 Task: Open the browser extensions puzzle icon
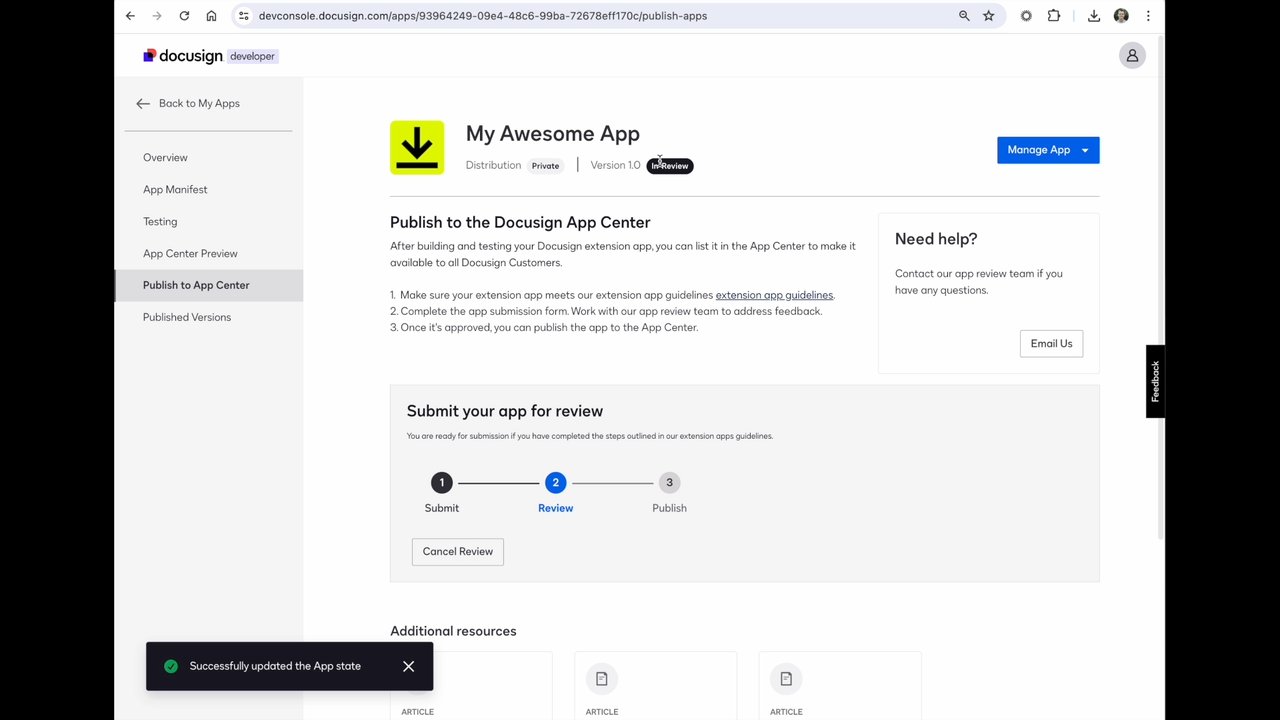pyautogui.click(x=1054, y=16)
